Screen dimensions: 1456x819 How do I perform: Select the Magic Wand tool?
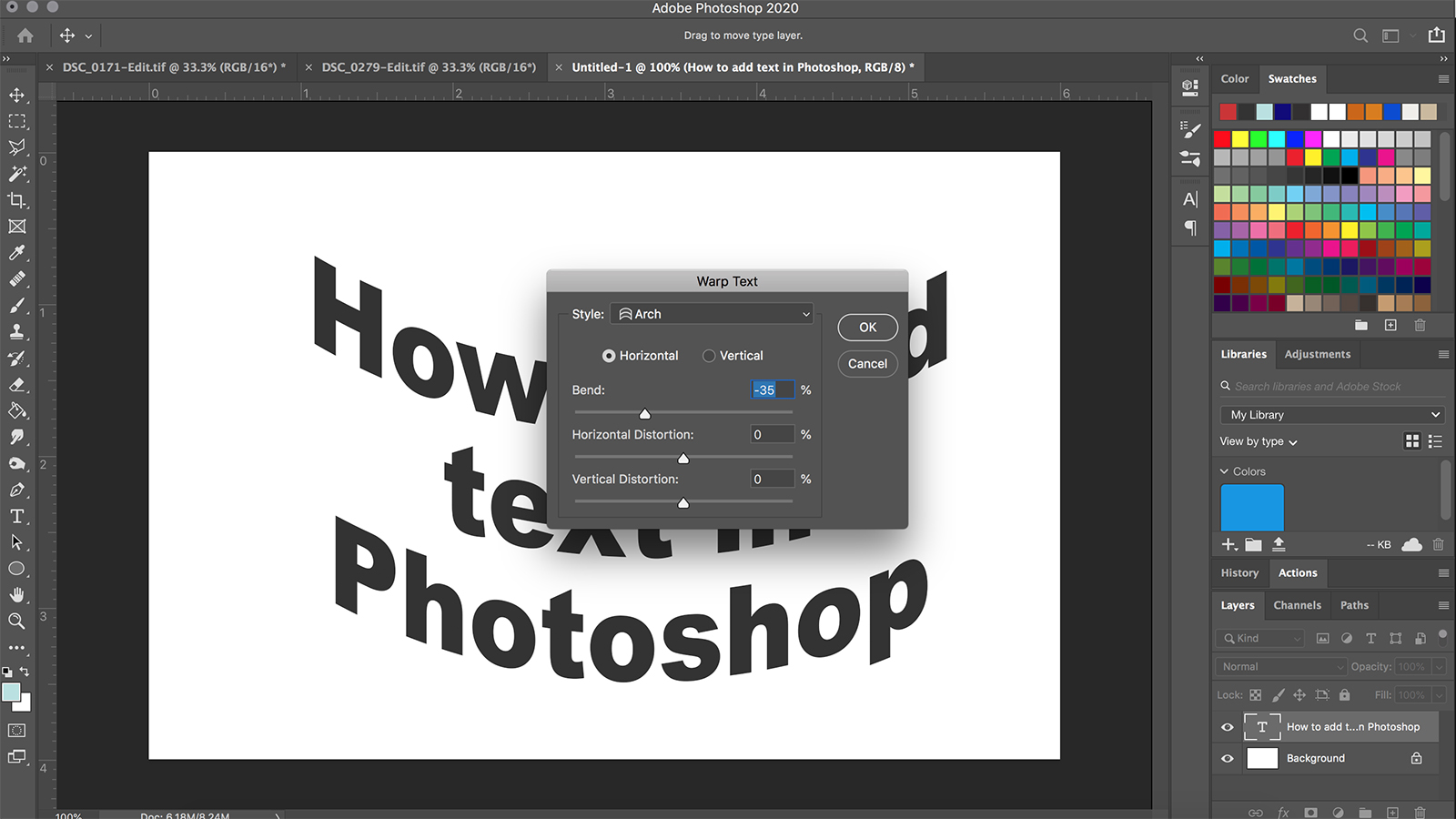(x=17, y=174)
